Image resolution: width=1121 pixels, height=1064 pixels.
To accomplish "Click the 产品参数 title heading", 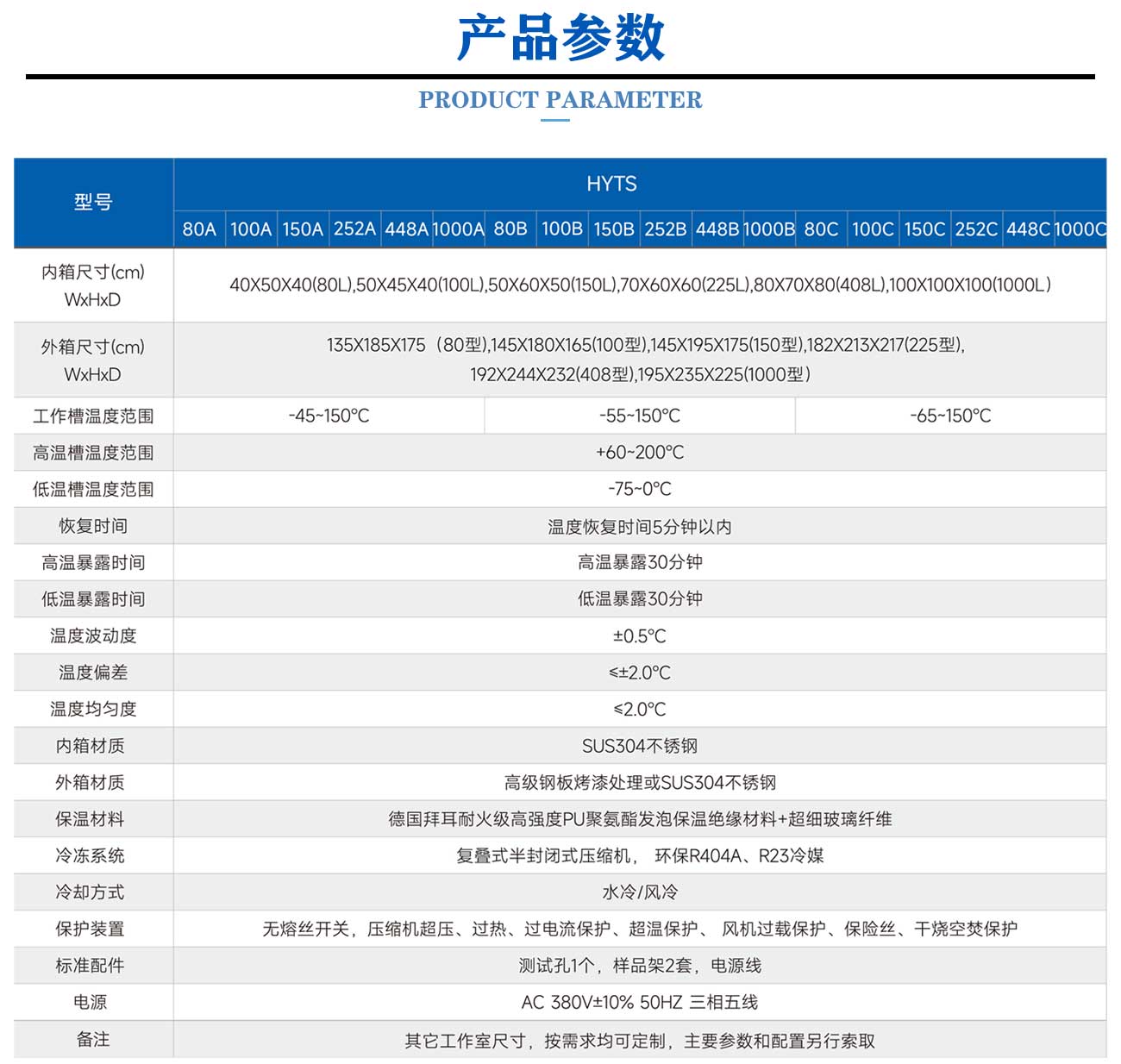I will click(560, 39).
